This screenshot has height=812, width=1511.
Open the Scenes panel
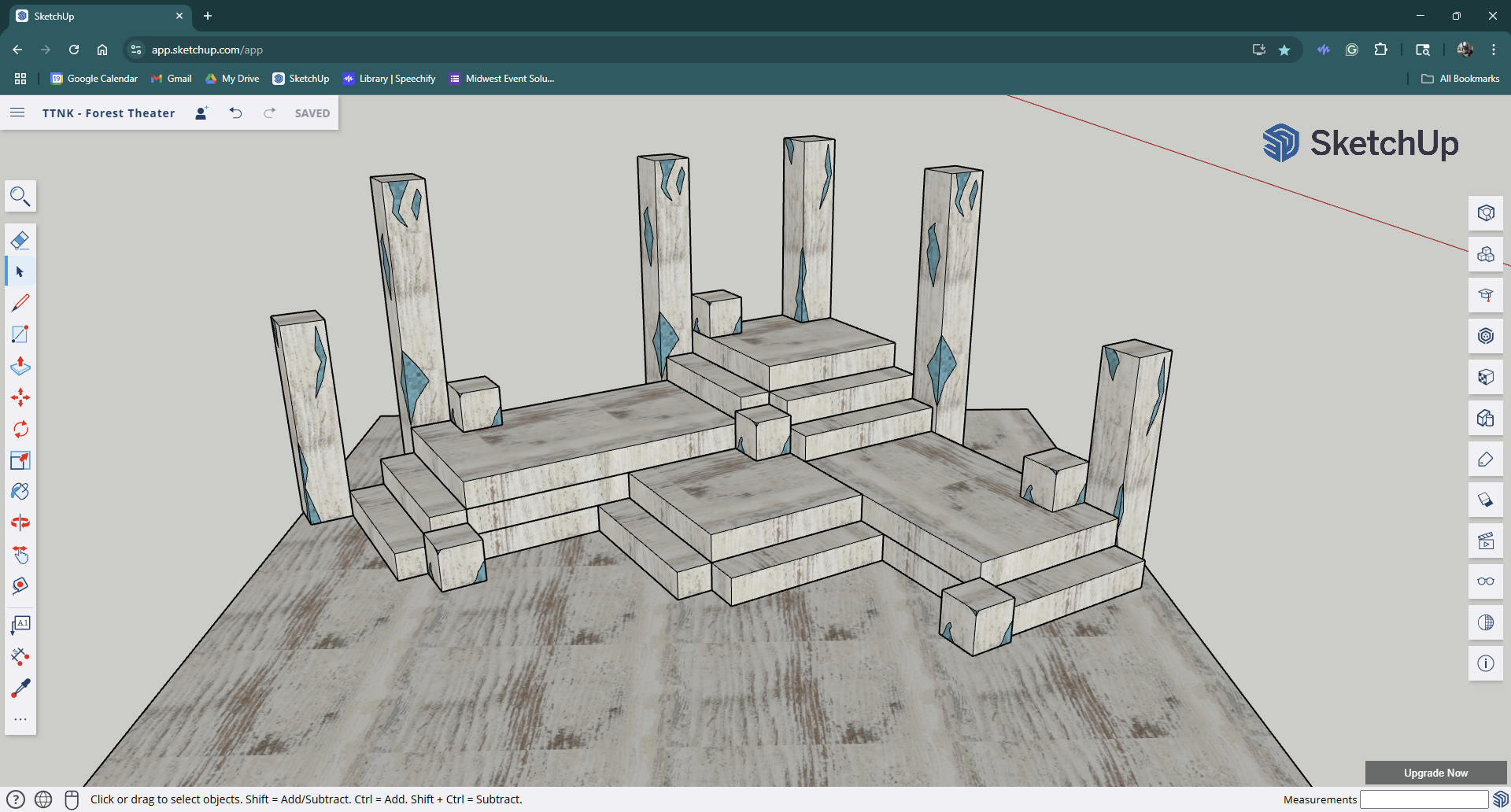point(1486,541)
